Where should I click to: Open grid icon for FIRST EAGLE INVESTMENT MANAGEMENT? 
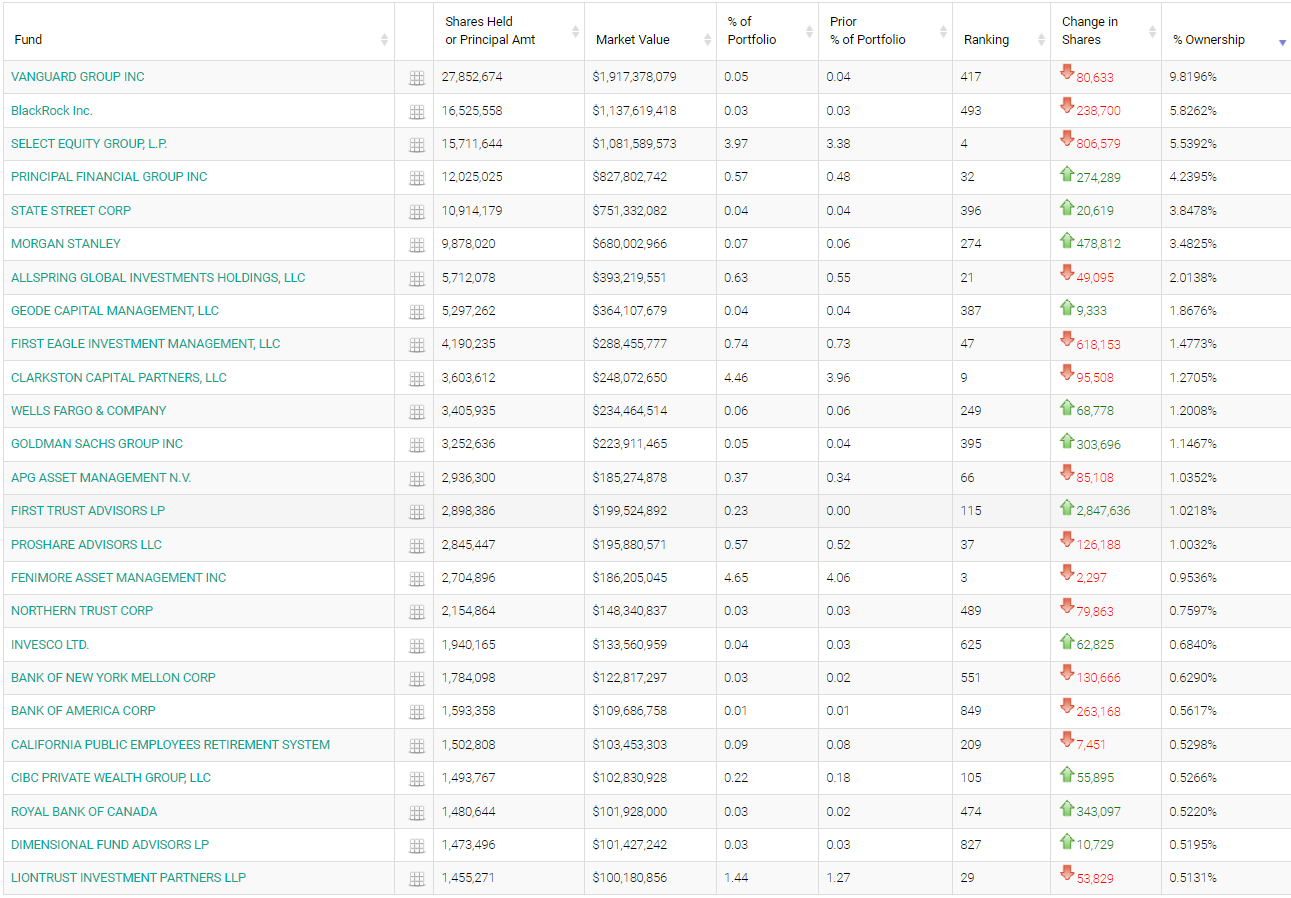417,345
